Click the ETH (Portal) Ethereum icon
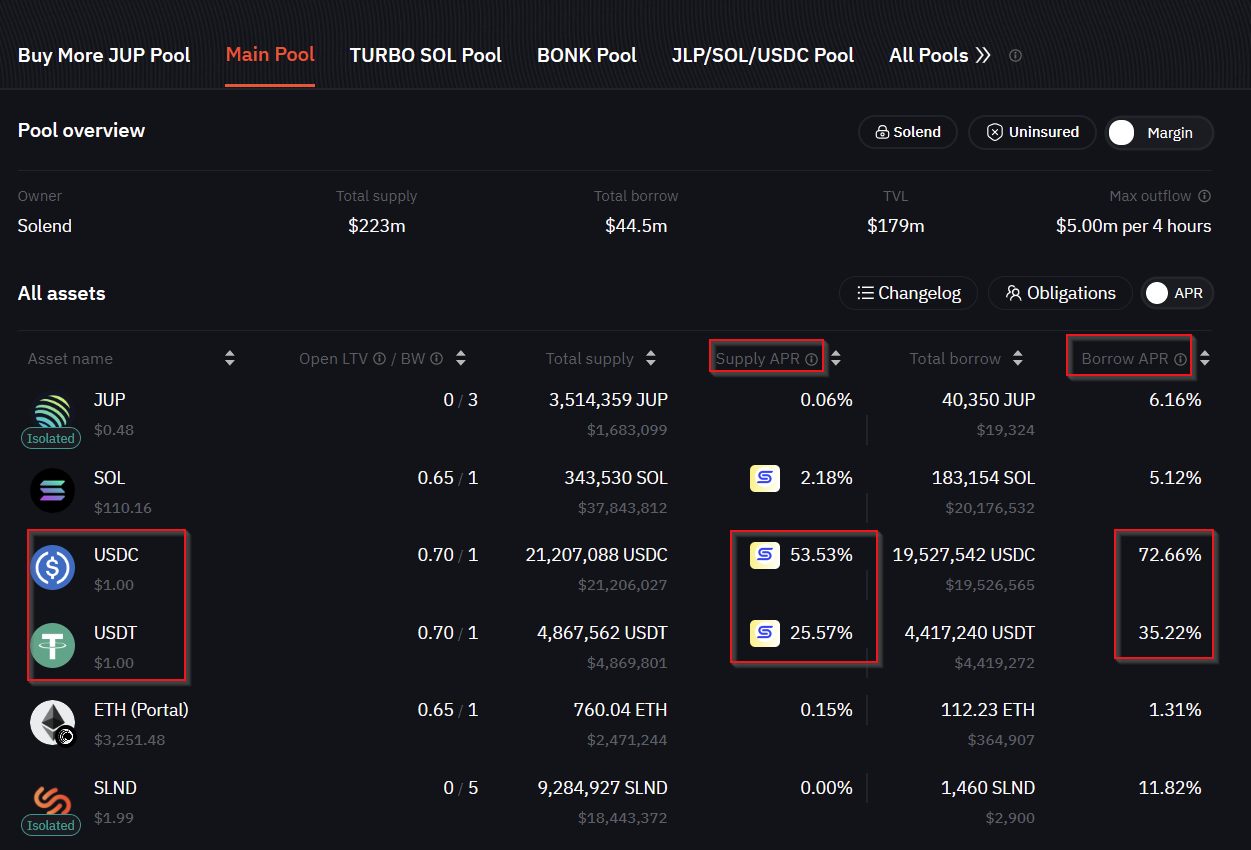Viewport: 1251px width, 850px height. tap(52, 723)
